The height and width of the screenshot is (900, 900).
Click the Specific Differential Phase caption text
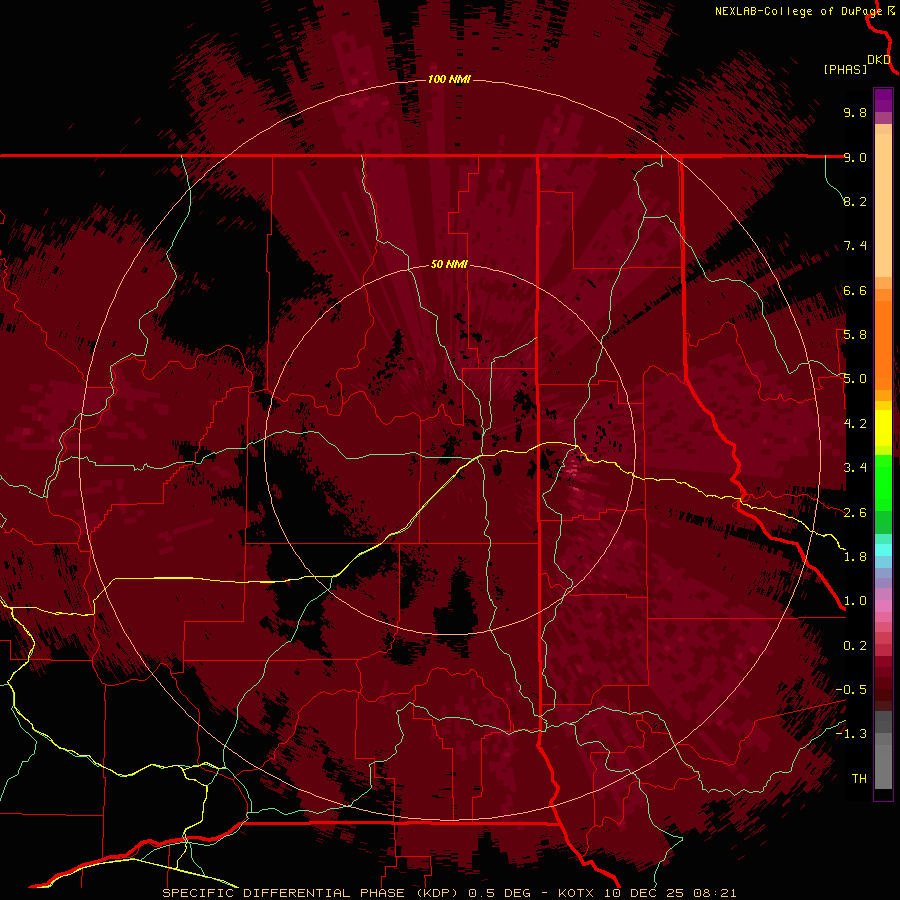click(449, 893)
